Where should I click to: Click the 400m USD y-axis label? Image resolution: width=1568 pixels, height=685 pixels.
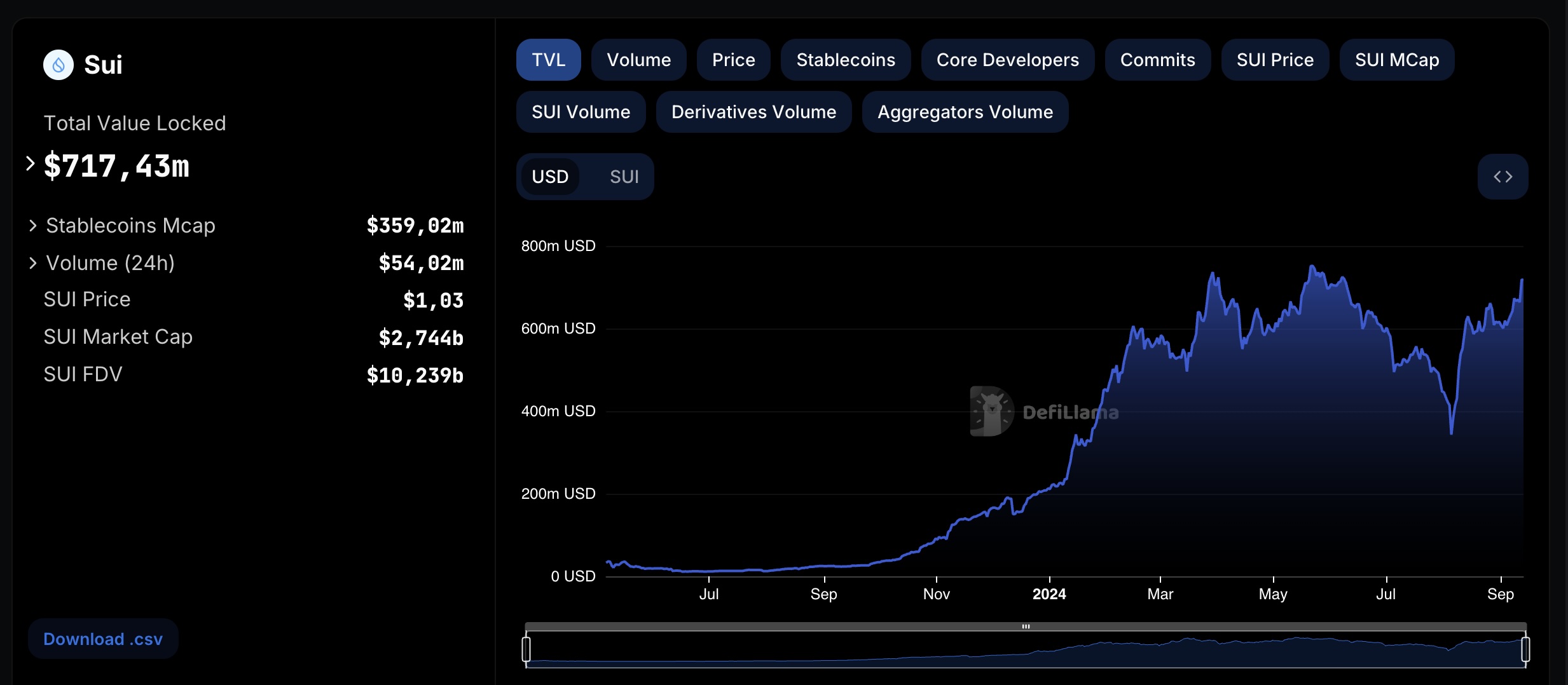[558, 411]
